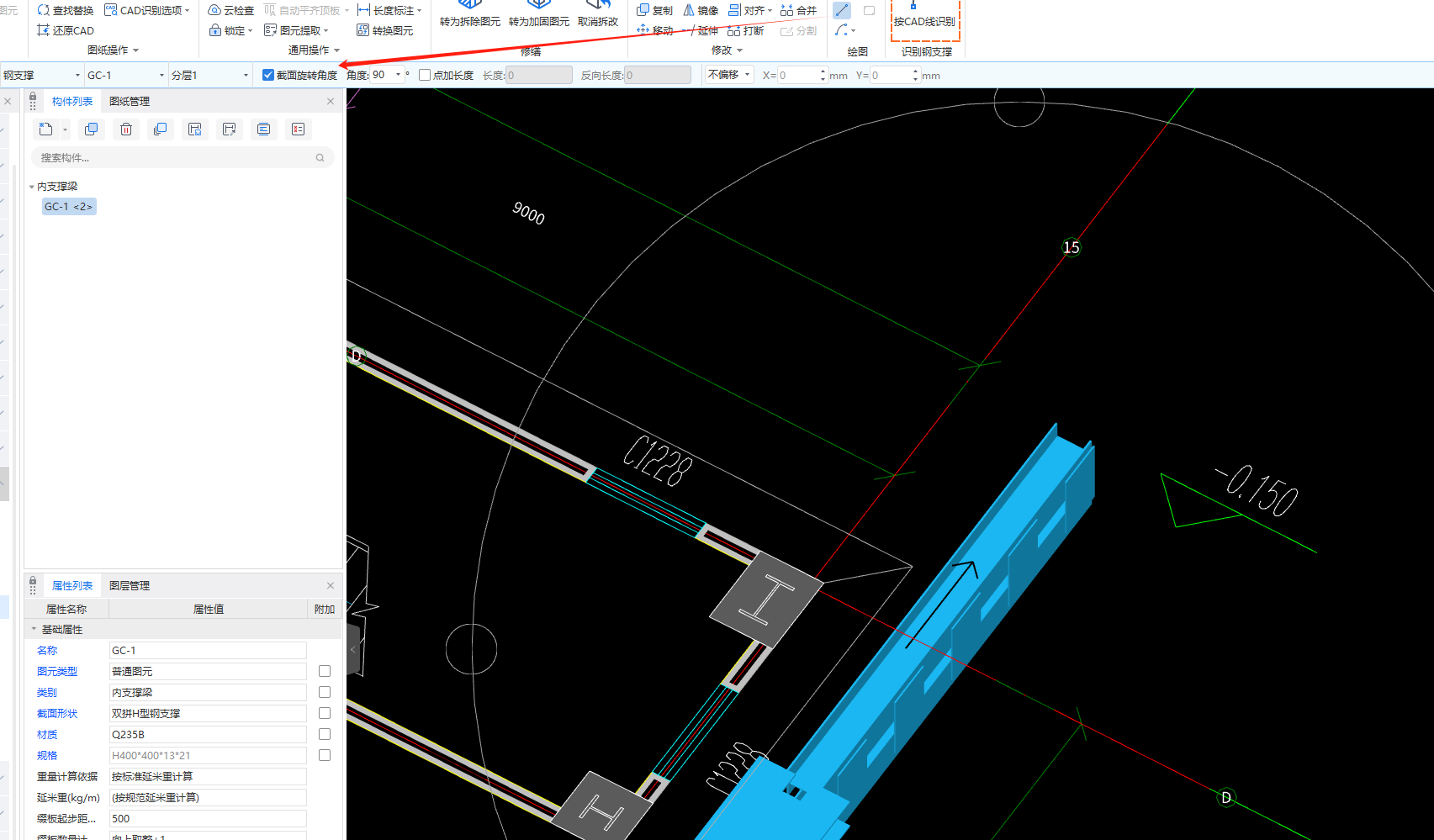Run the 云检查 cloud check

(x=230, y=10)
